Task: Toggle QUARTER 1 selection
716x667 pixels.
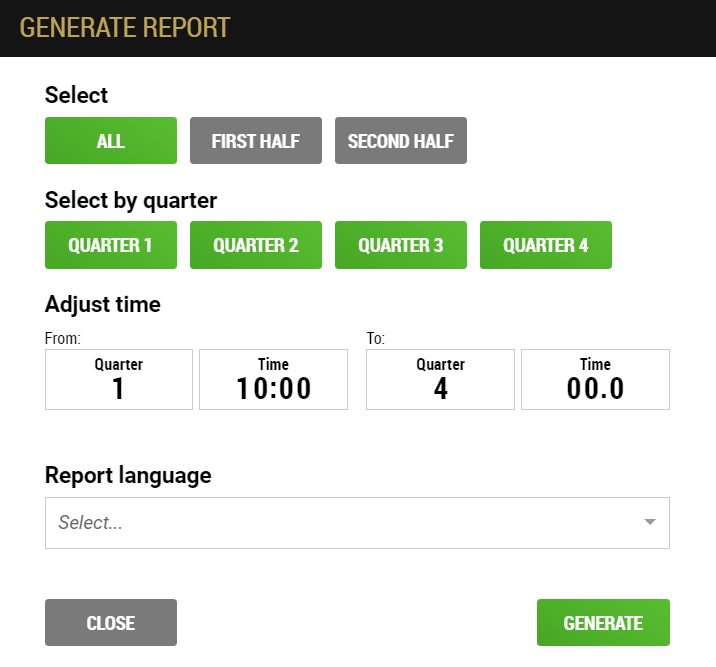Action: pyautogui.click(x=111, y=245)
